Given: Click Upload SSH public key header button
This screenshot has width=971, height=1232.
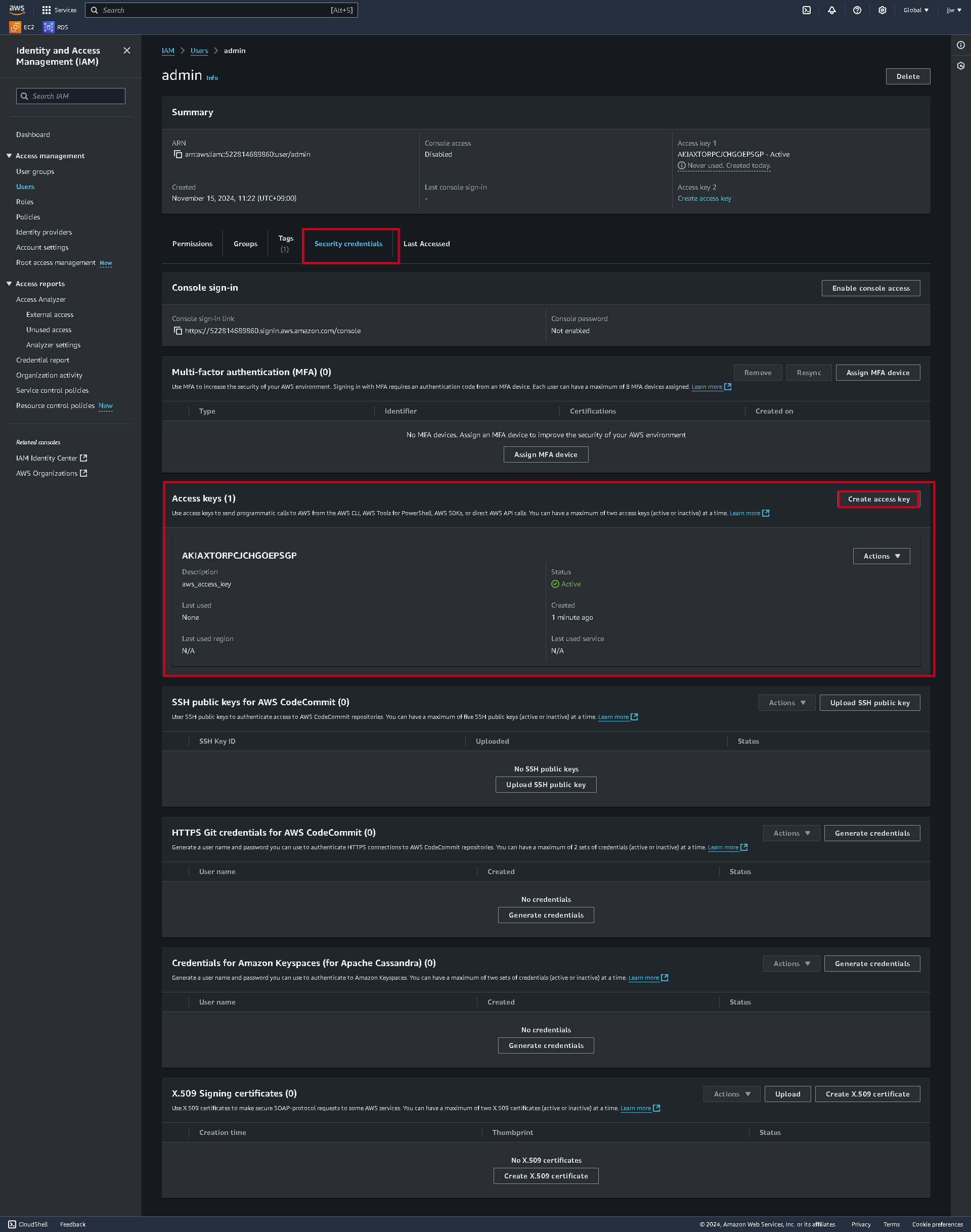Looking at the screenshot, I should [869, 703].
